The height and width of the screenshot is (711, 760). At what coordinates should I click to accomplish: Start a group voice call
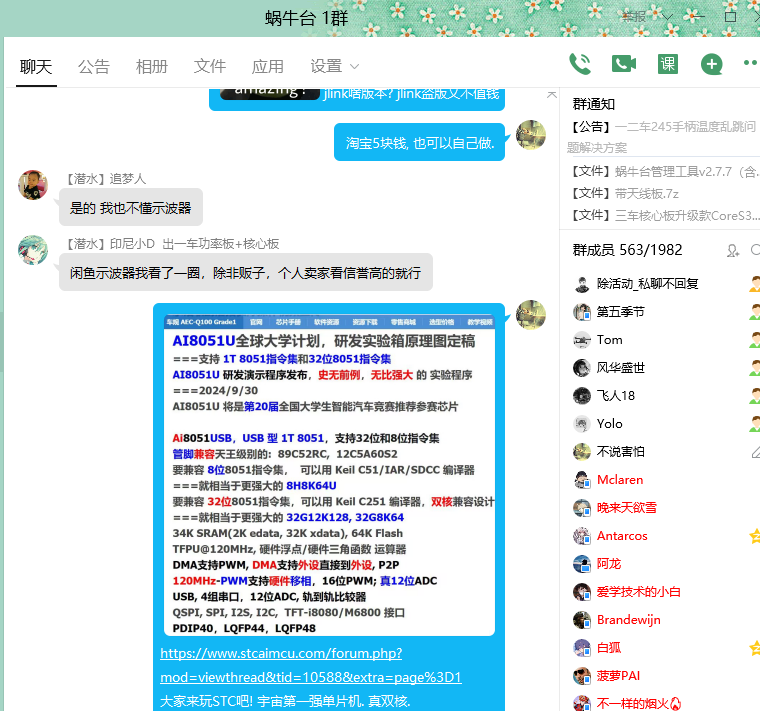(x=580, y=64)
